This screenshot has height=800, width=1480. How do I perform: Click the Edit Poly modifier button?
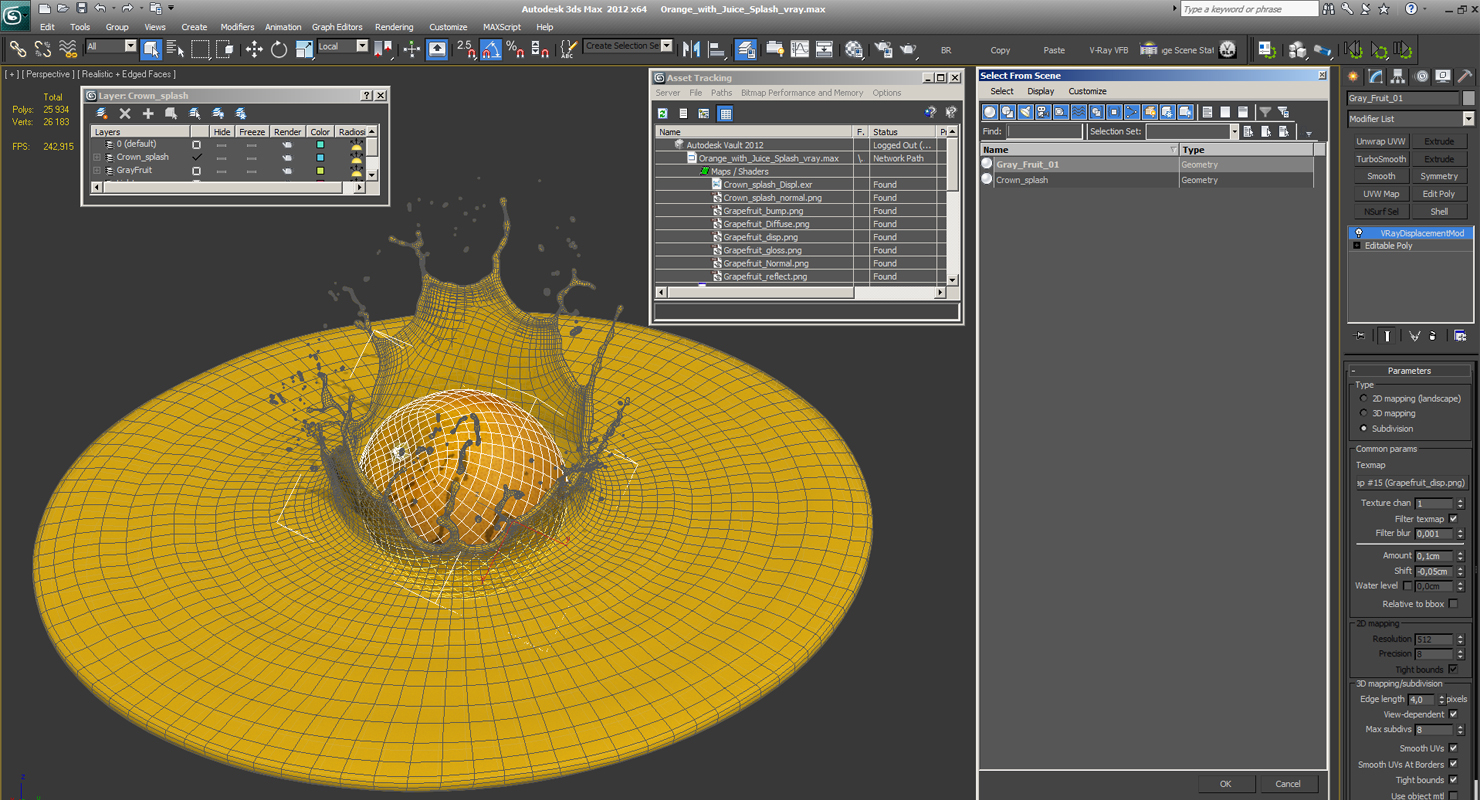click(x=1439, y=194)
